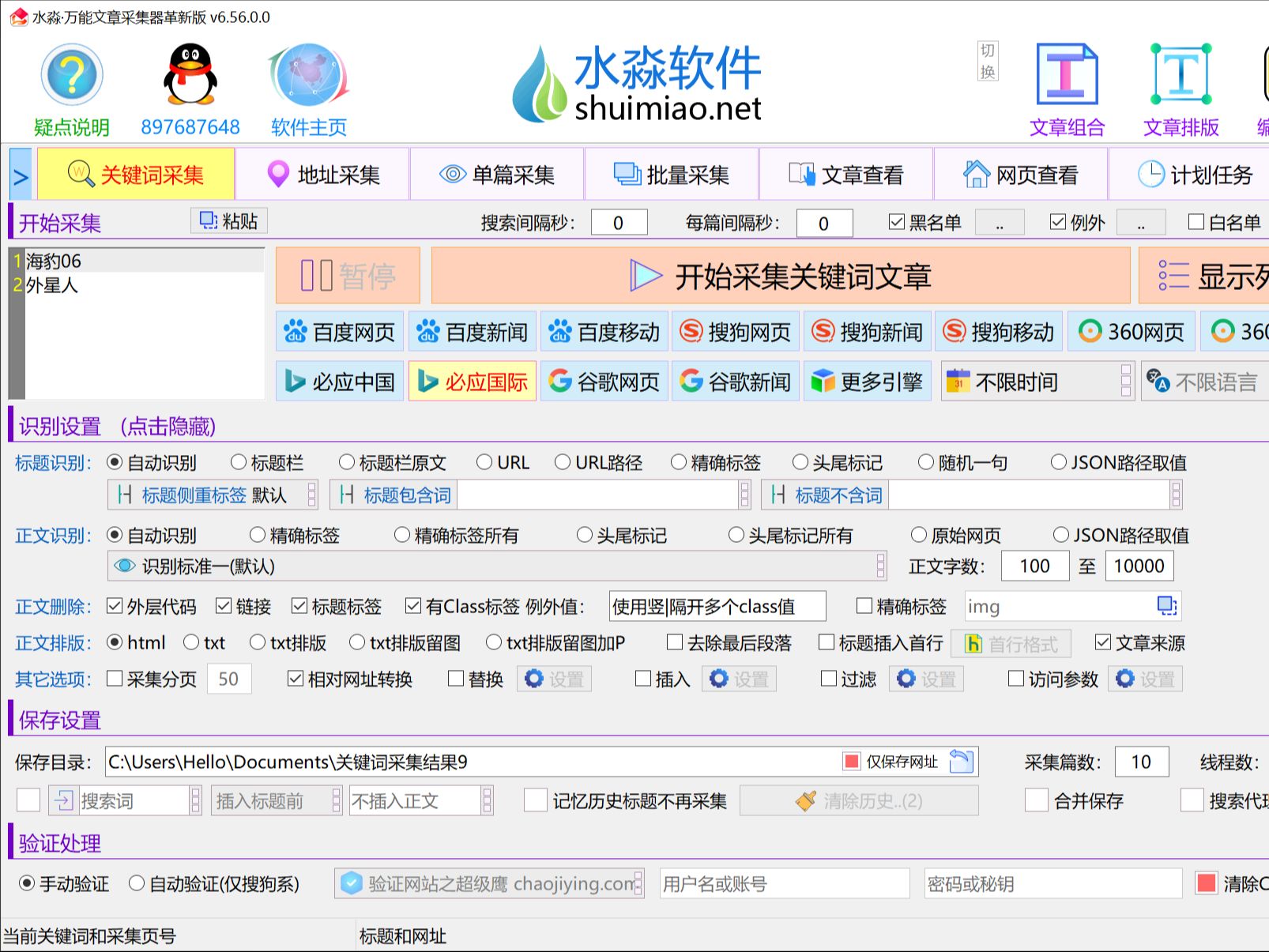The image size is (1269, 952).
Task: Switch to 文章查看 tab
Action: (x=846, y=175)
